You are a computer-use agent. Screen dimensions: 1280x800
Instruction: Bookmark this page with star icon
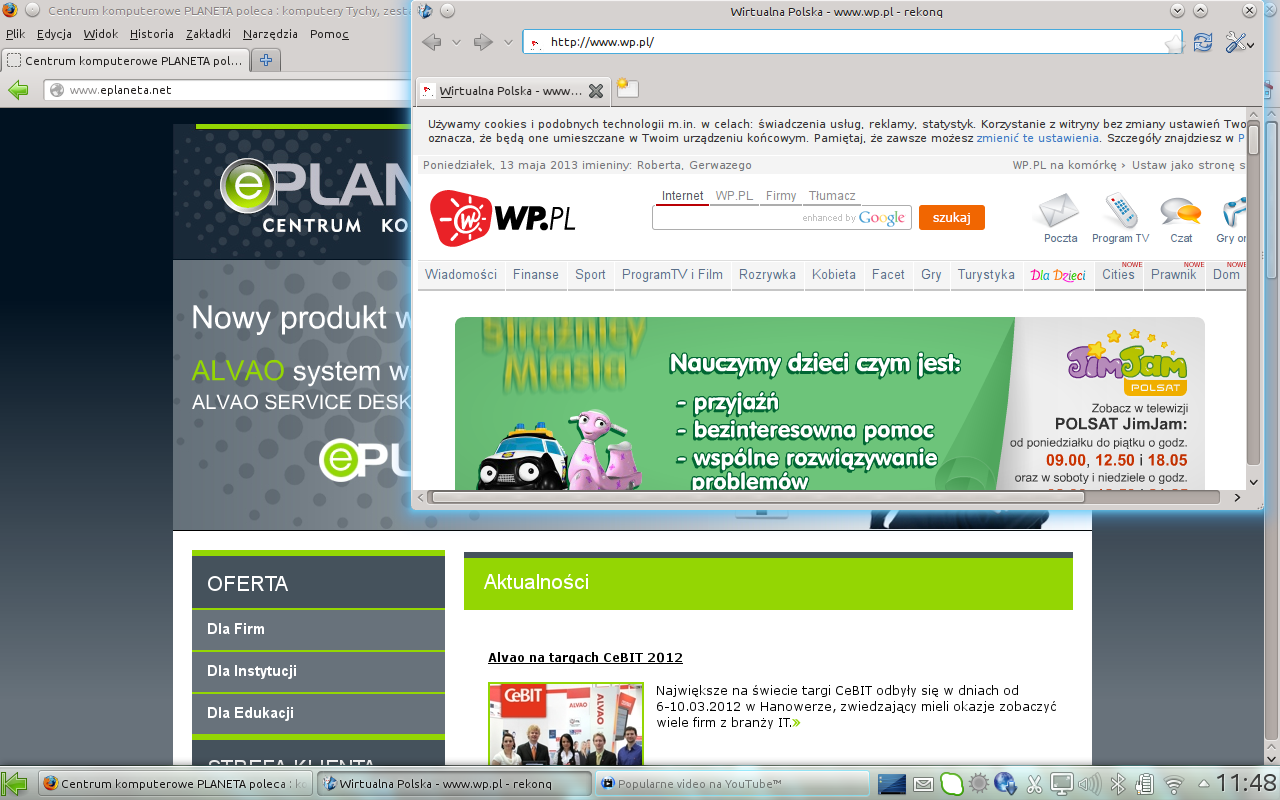pyautogui.click(x=1174, y=42)
